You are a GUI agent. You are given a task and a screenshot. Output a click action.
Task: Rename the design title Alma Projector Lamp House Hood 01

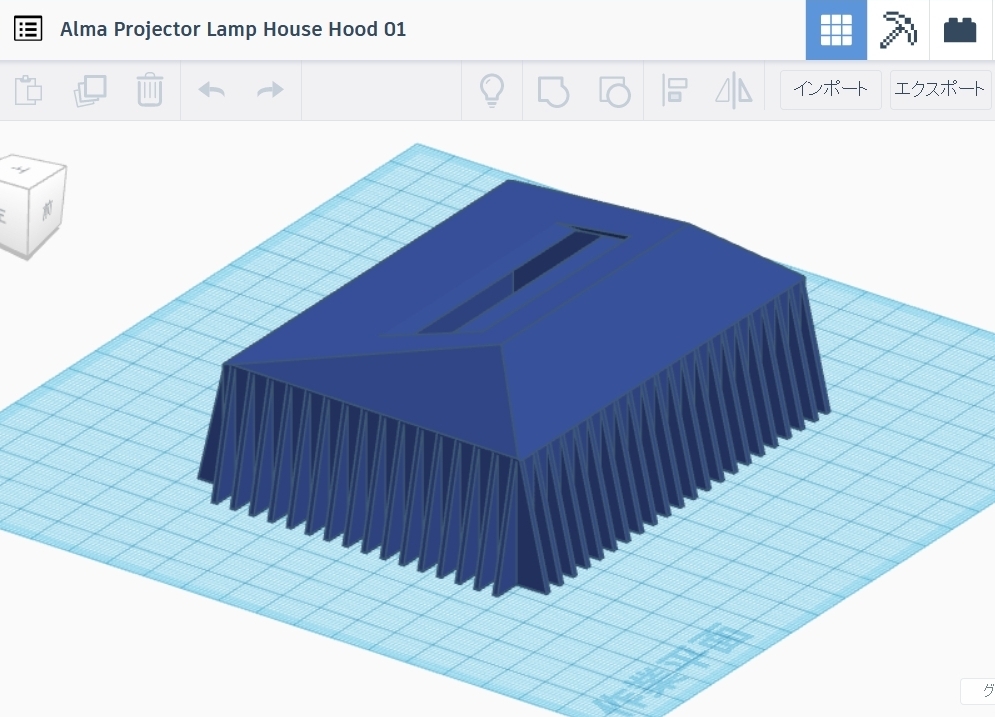(x=233, y=29)
